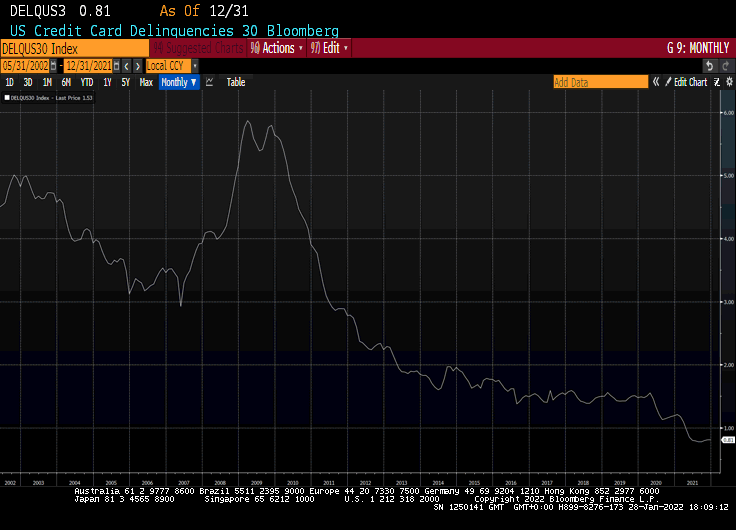Viewport: 736px width, 530px height.
Task: Expand the Monthly periodicity dropdown
Action: tap(179, 82)
